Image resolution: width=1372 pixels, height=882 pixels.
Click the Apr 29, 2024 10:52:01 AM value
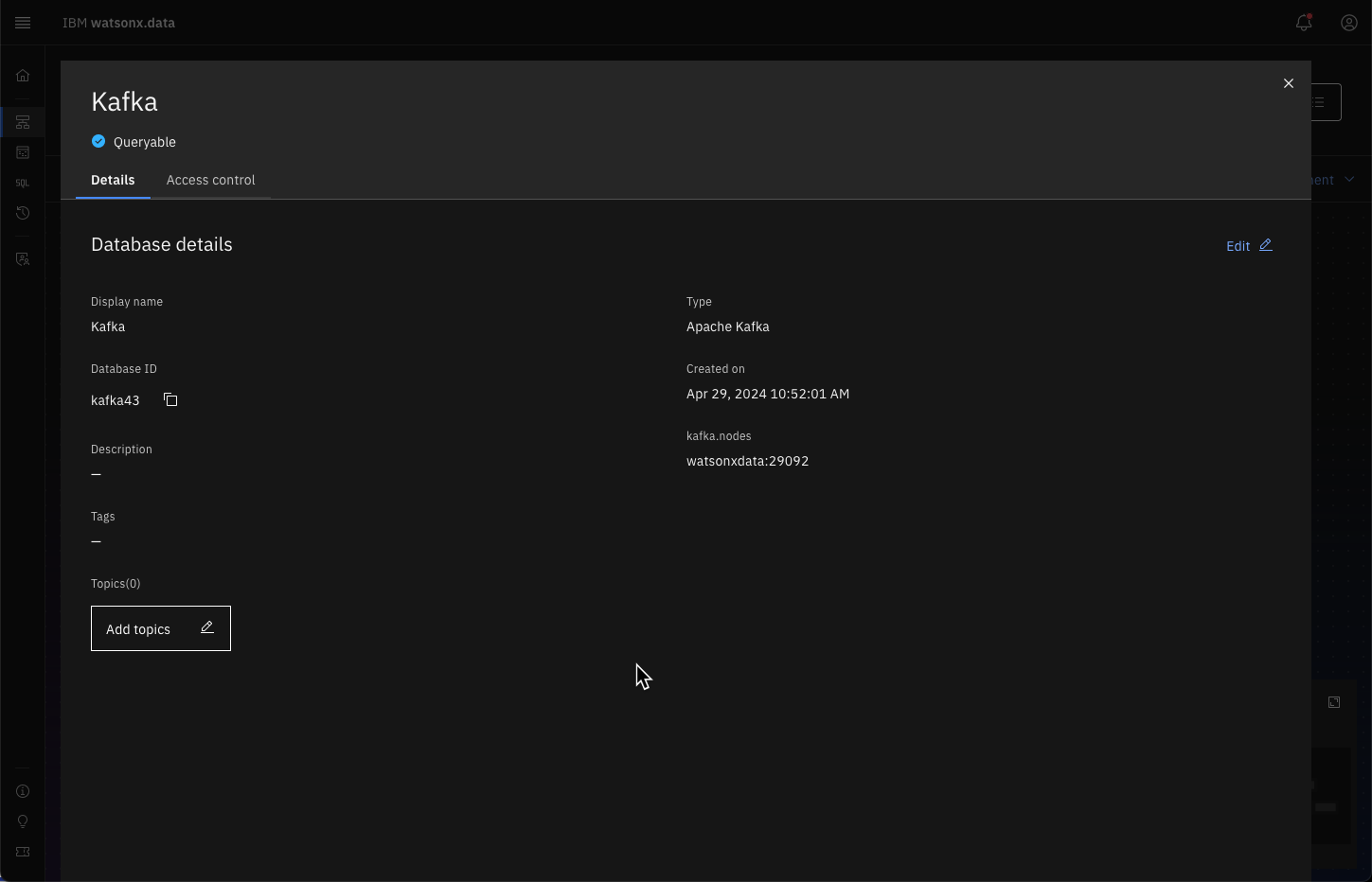pyautogui.click(x=768, y=394)
